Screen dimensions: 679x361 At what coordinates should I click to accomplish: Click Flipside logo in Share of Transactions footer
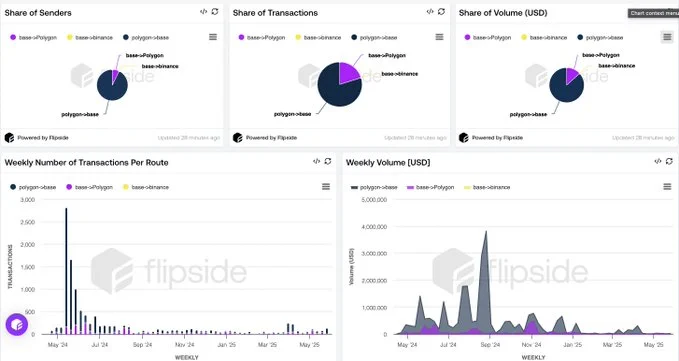click(x=237, y=138)
